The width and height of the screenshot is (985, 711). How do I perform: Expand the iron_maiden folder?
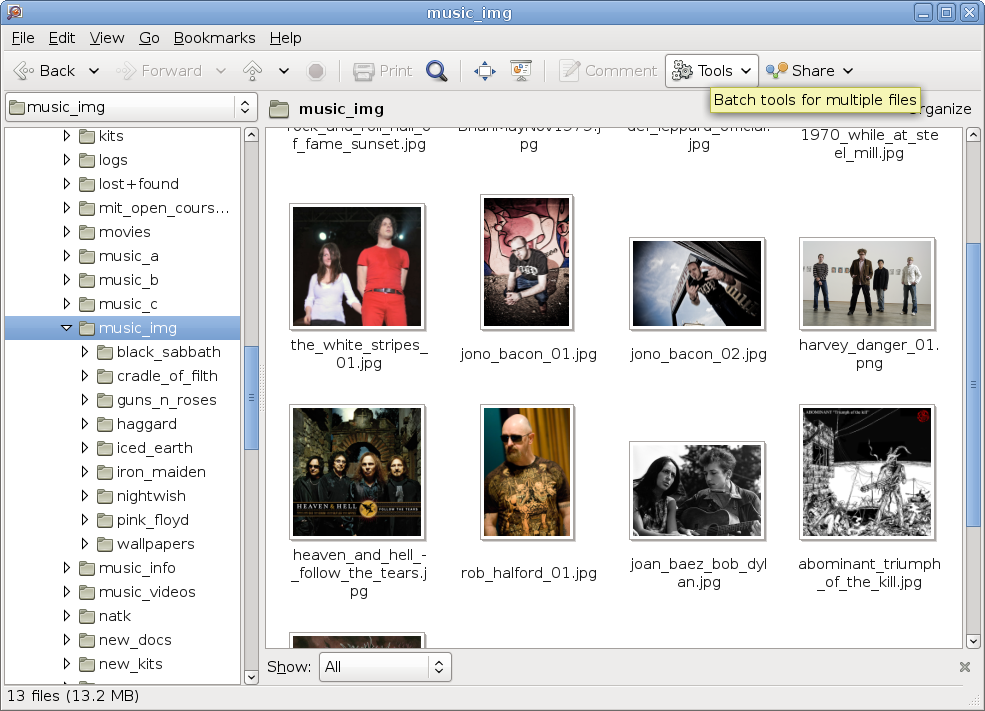point(85,472)
